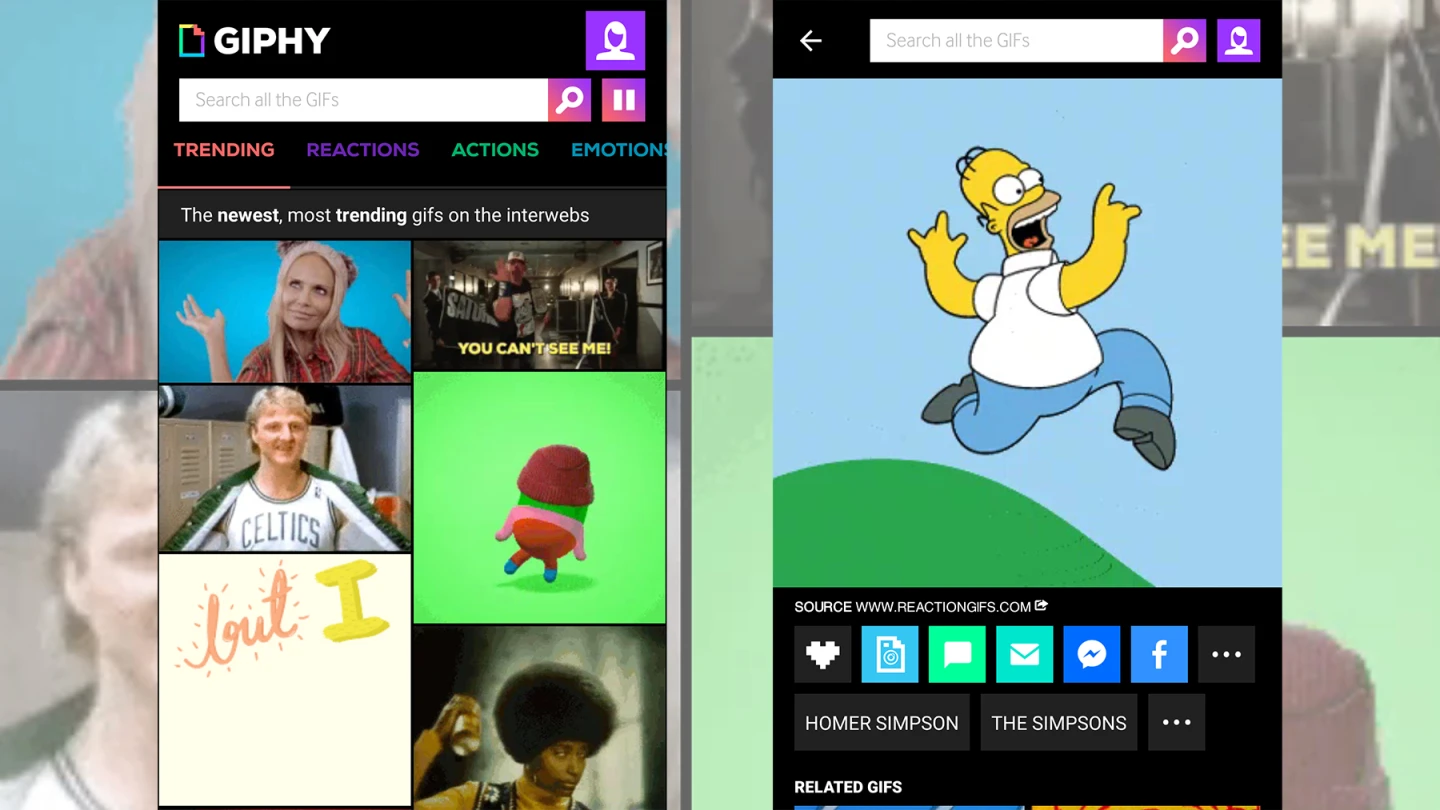Show more share options ellipsis

tap(1226, 654)
